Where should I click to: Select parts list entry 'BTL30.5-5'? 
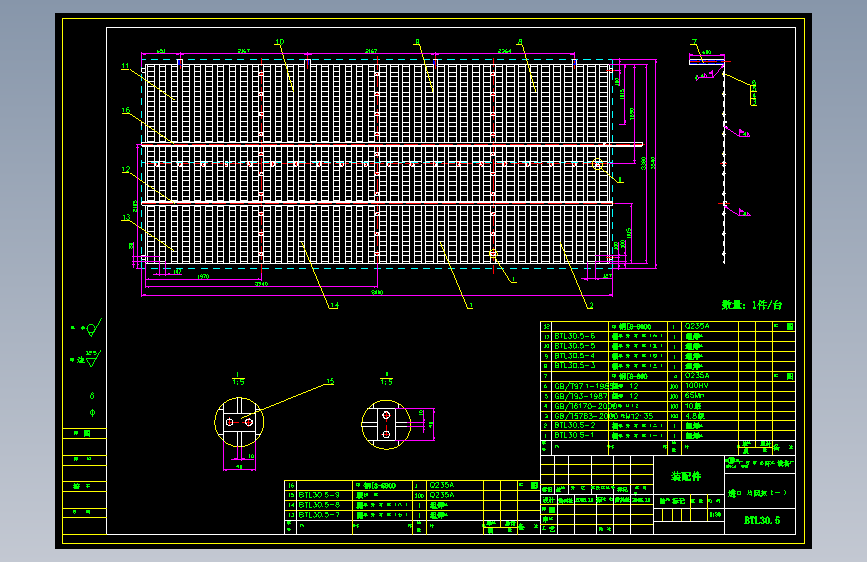tap(574, 346)
